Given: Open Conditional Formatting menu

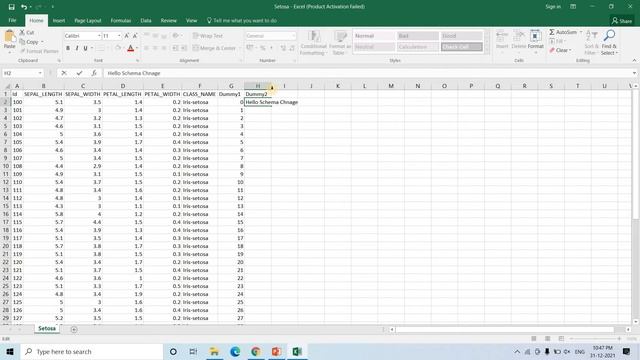Looking at the screenshot, I should click(x=313, y=42).
